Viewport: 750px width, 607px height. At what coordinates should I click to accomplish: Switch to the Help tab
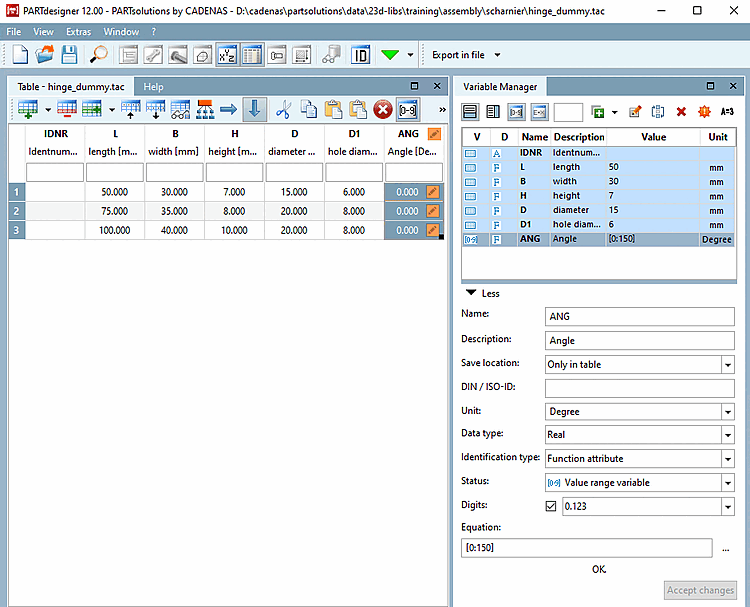point(153,87)
